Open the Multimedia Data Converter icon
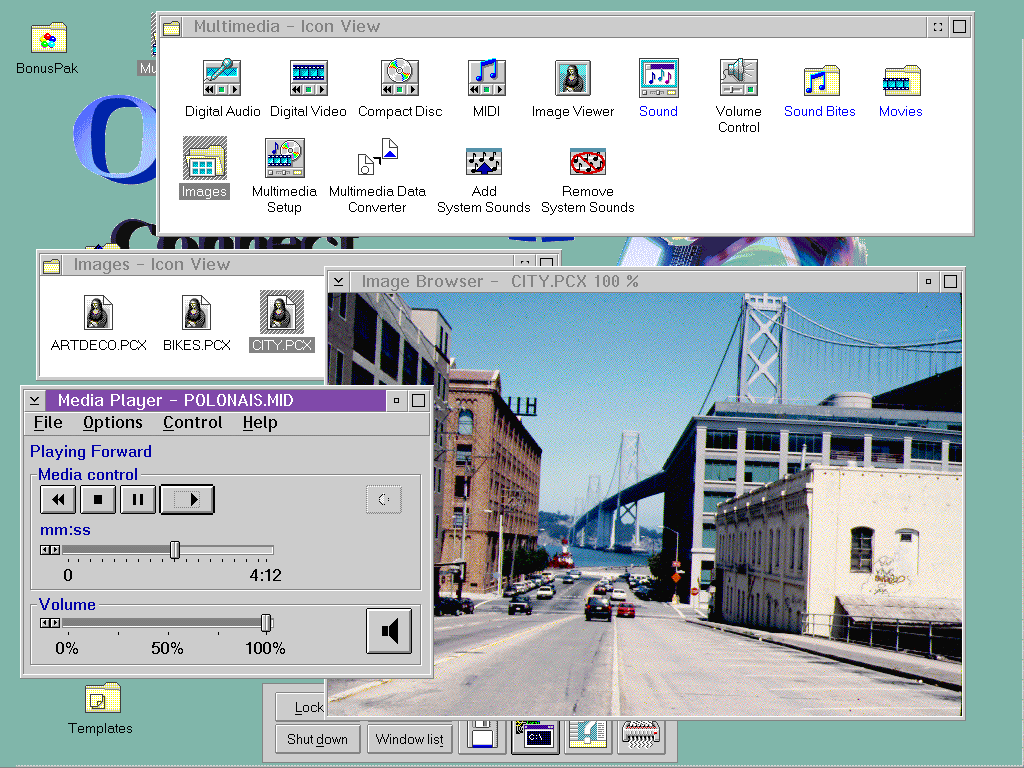 pos(377,159)
